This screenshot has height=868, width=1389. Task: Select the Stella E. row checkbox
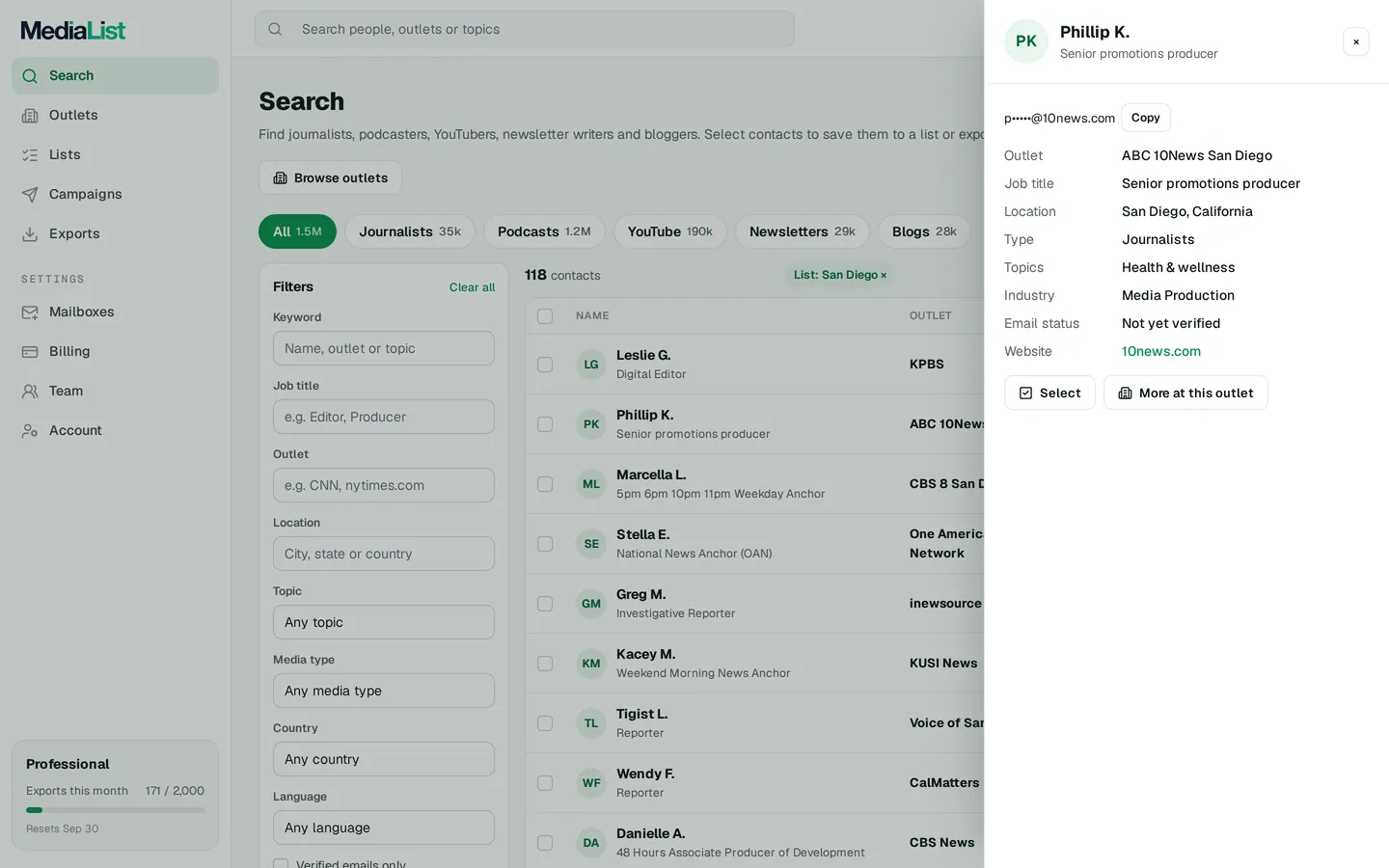point(545,544)
